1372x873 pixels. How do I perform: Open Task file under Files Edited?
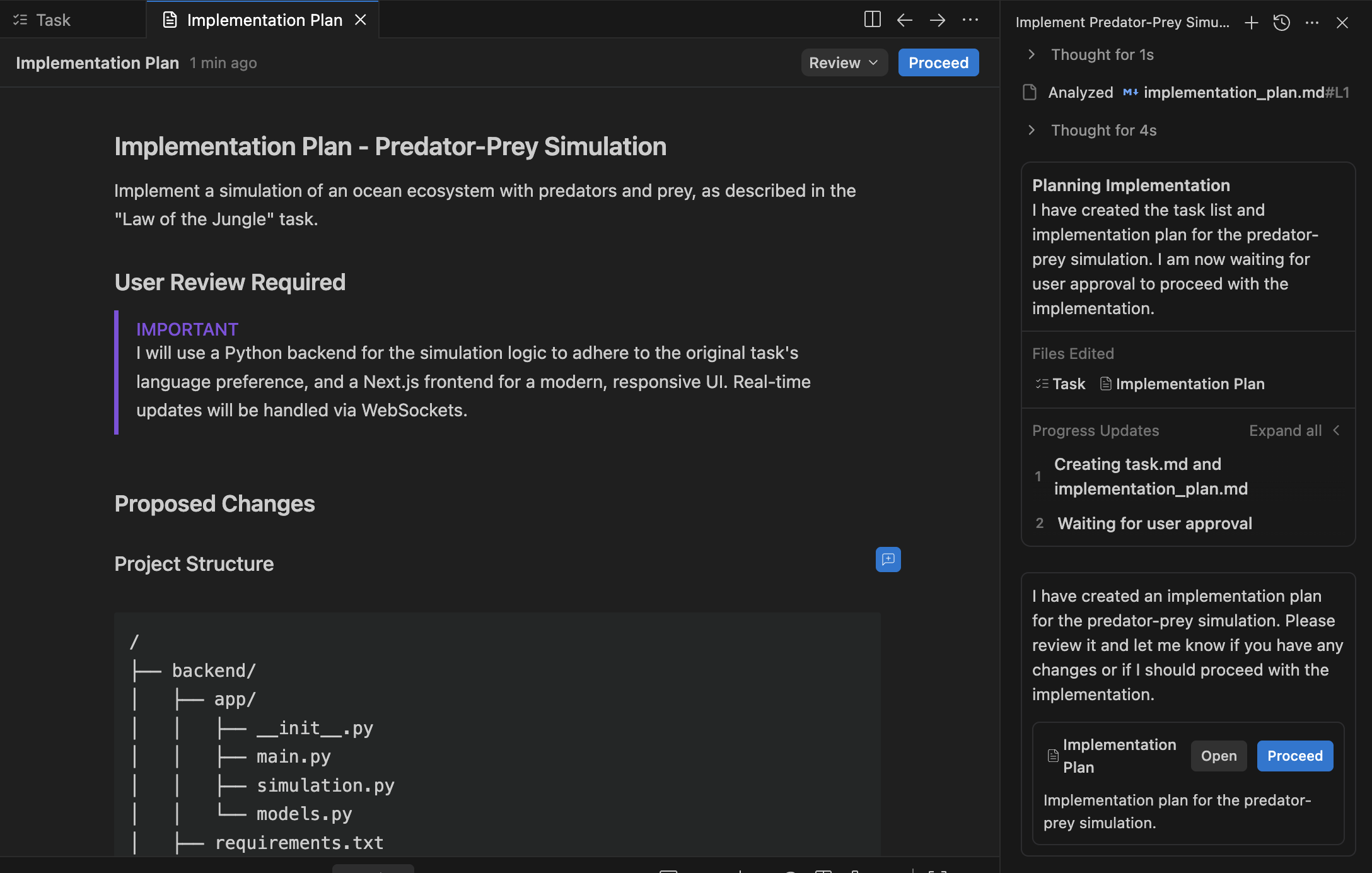point(1068,384)
